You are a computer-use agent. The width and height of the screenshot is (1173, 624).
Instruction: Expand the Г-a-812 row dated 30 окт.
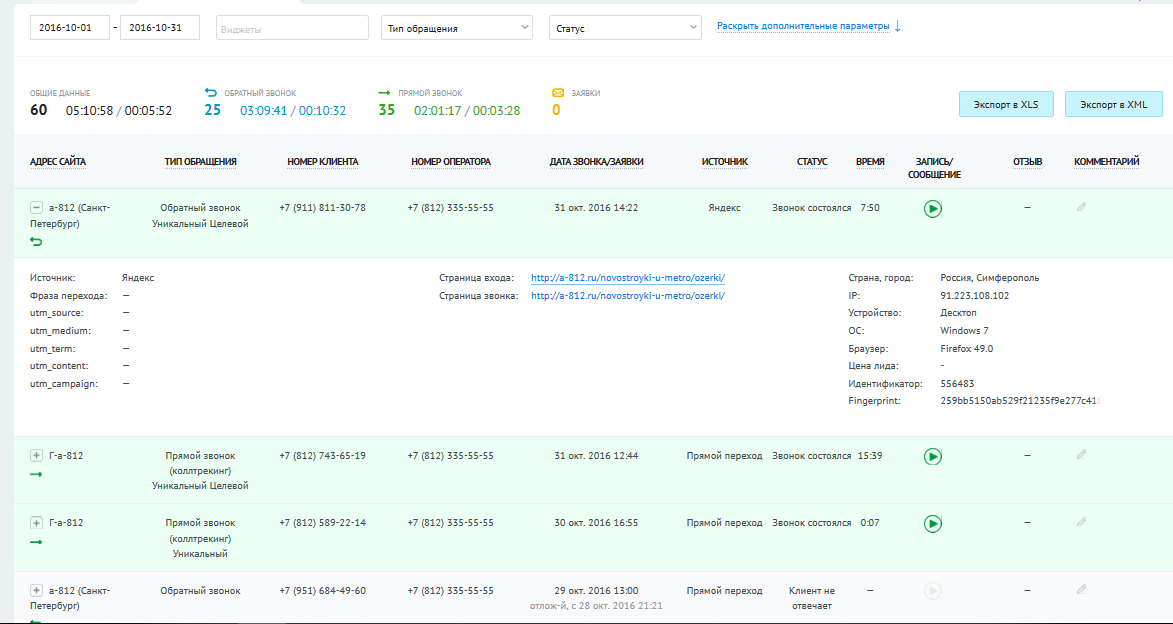37,523
